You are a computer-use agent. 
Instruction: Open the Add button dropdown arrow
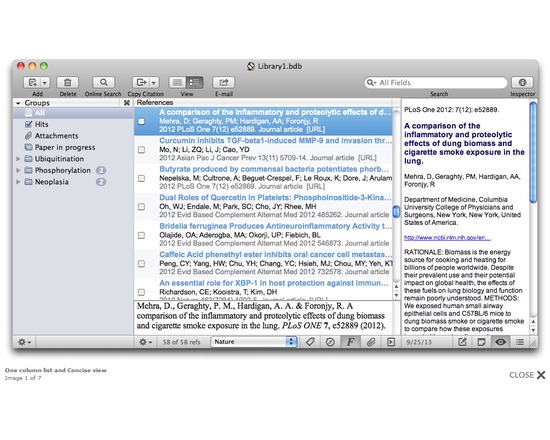coord(45,82)
